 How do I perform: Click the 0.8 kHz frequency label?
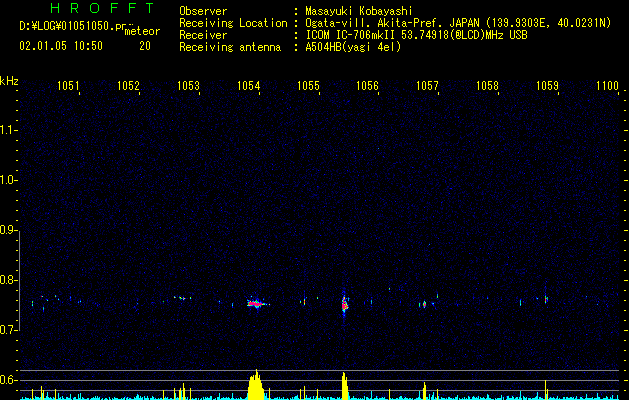[x=8, y=280]
